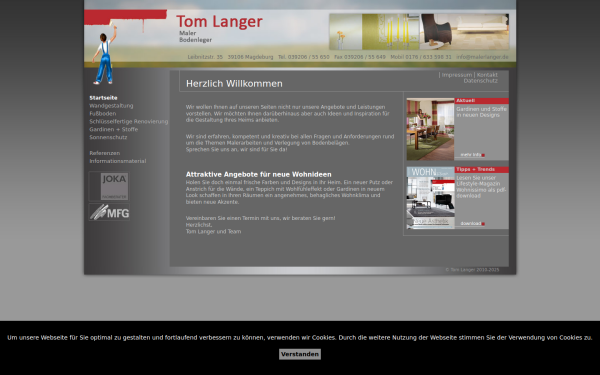The image size is (600, 375).
Task: Click the JOKA partner logo
Action: [109, 186]
